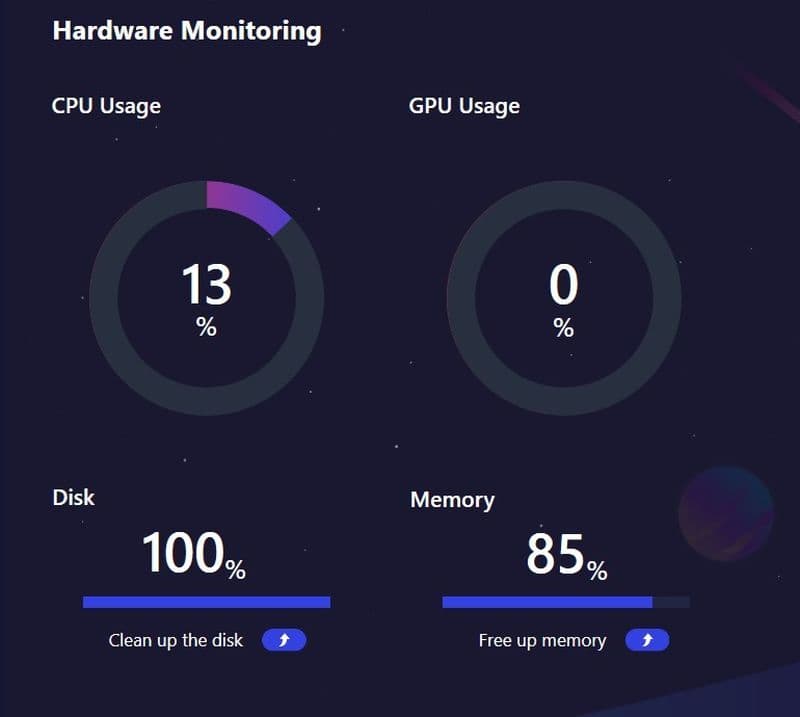Click the Disk usage progress bar
The image size is (800, 717).
207,602
